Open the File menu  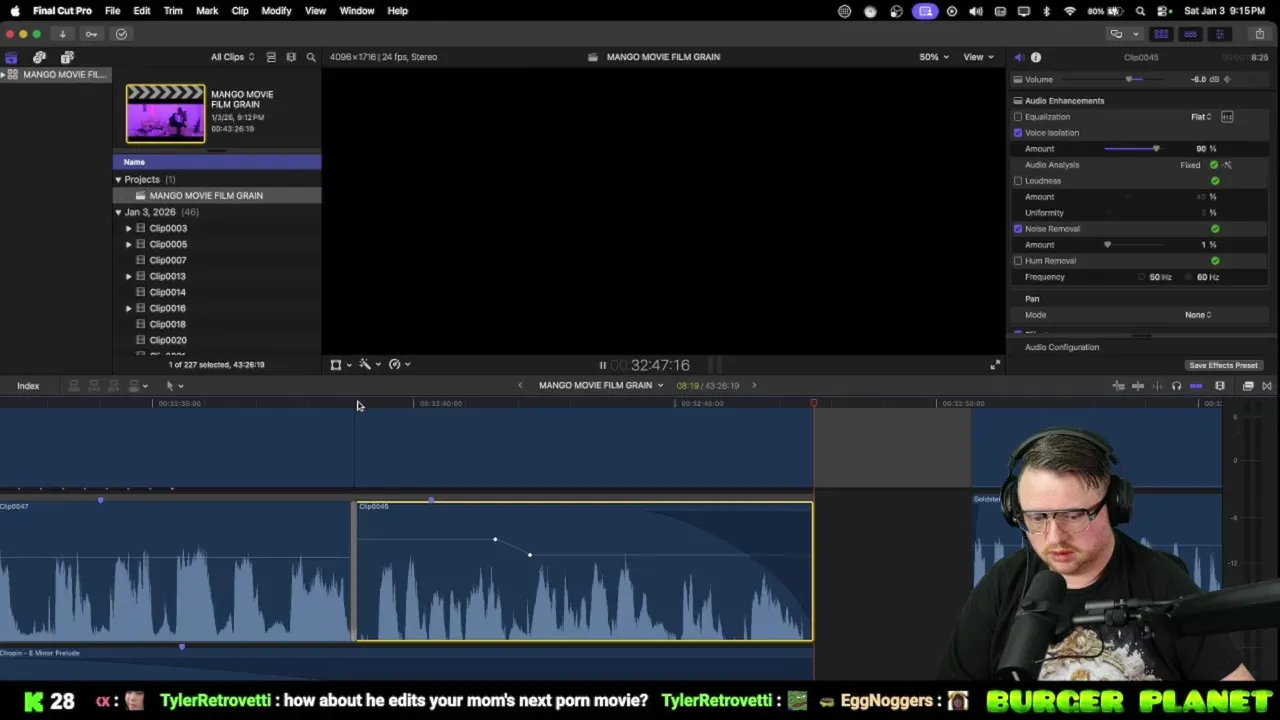tap(112, 11)
